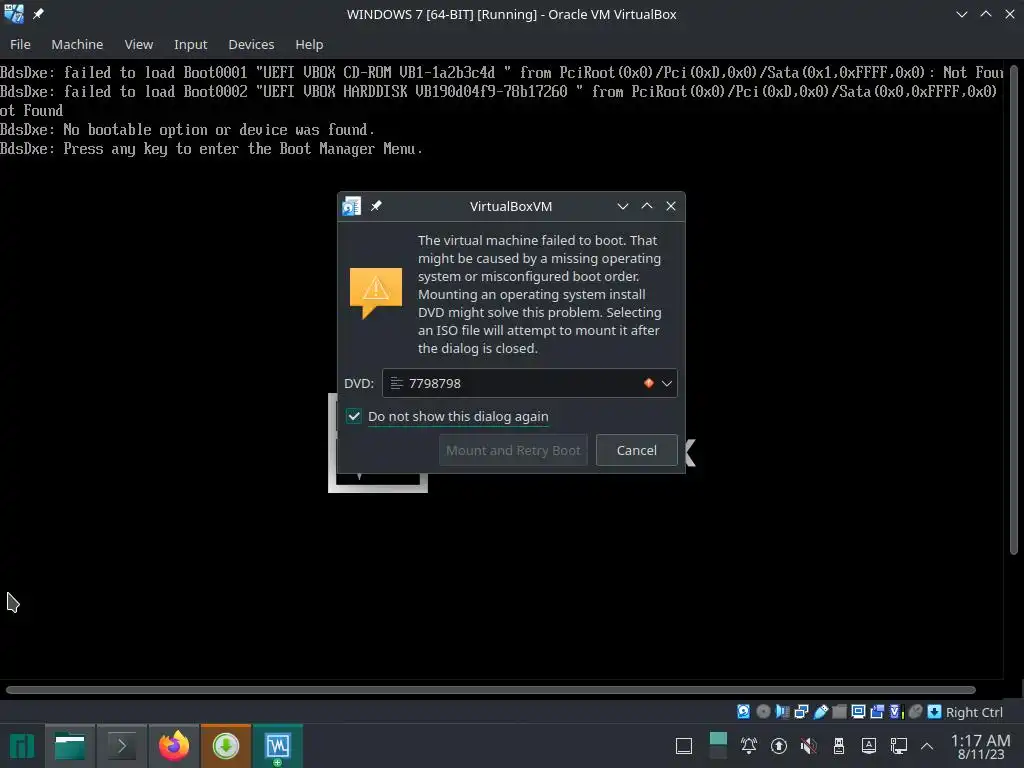
Task: Uncheck 'Do not show this dialog again'
Action: 353,416
